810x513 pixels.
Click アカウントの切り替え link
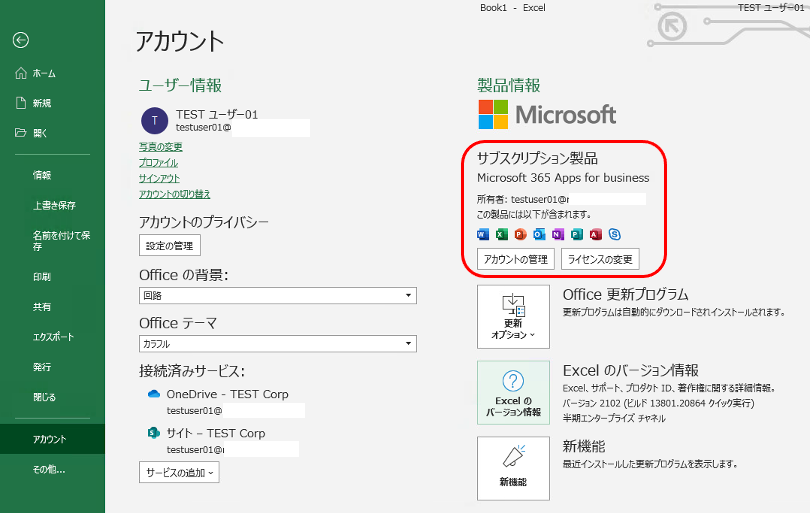[175, 194]
